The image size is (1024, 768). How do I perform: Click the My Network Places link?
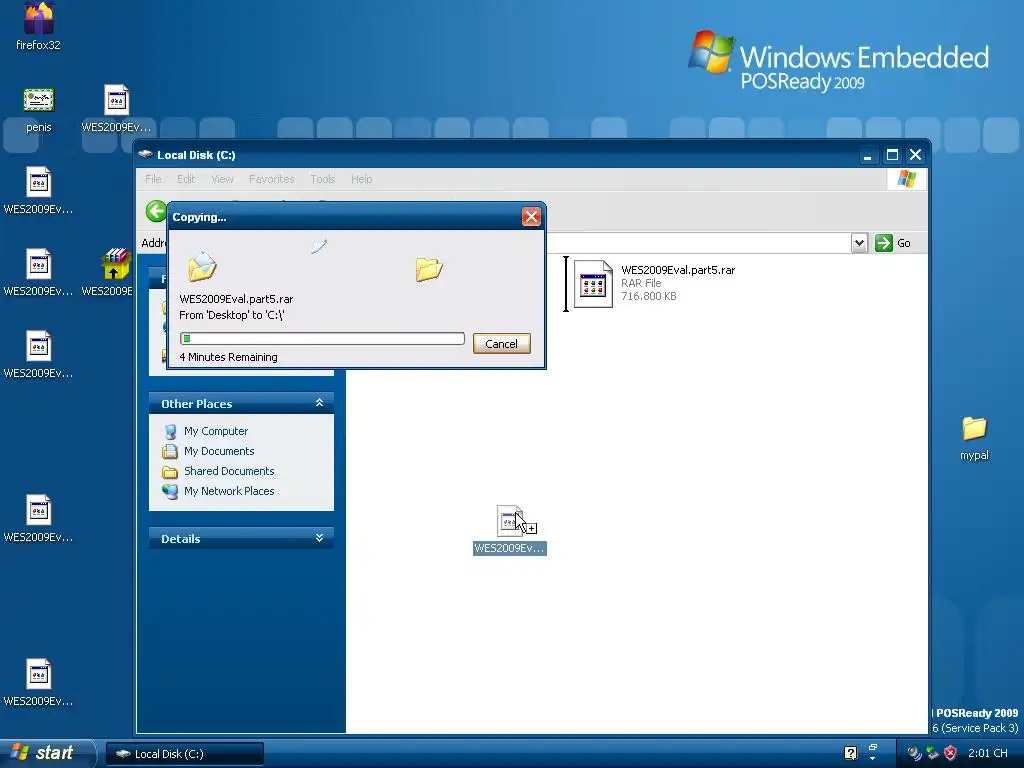[x=229, y=491]
